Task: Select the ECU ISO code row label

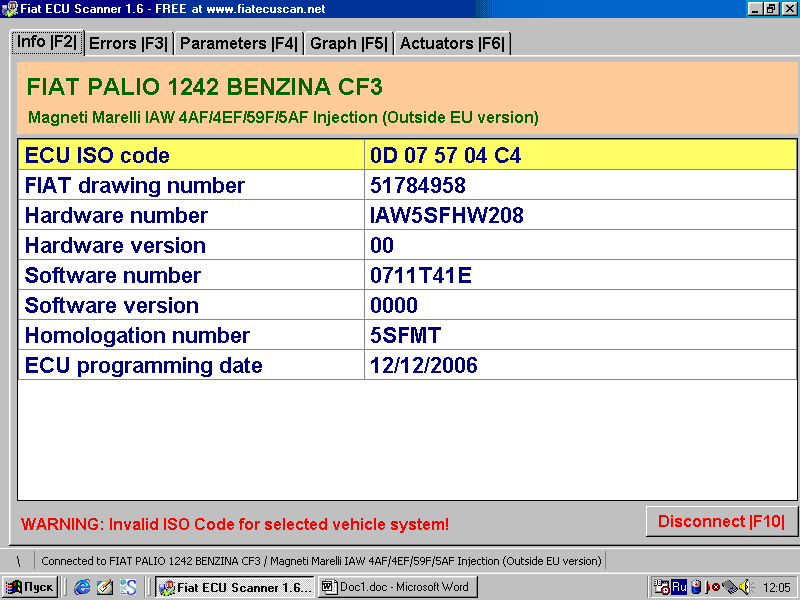Action: 97,155
